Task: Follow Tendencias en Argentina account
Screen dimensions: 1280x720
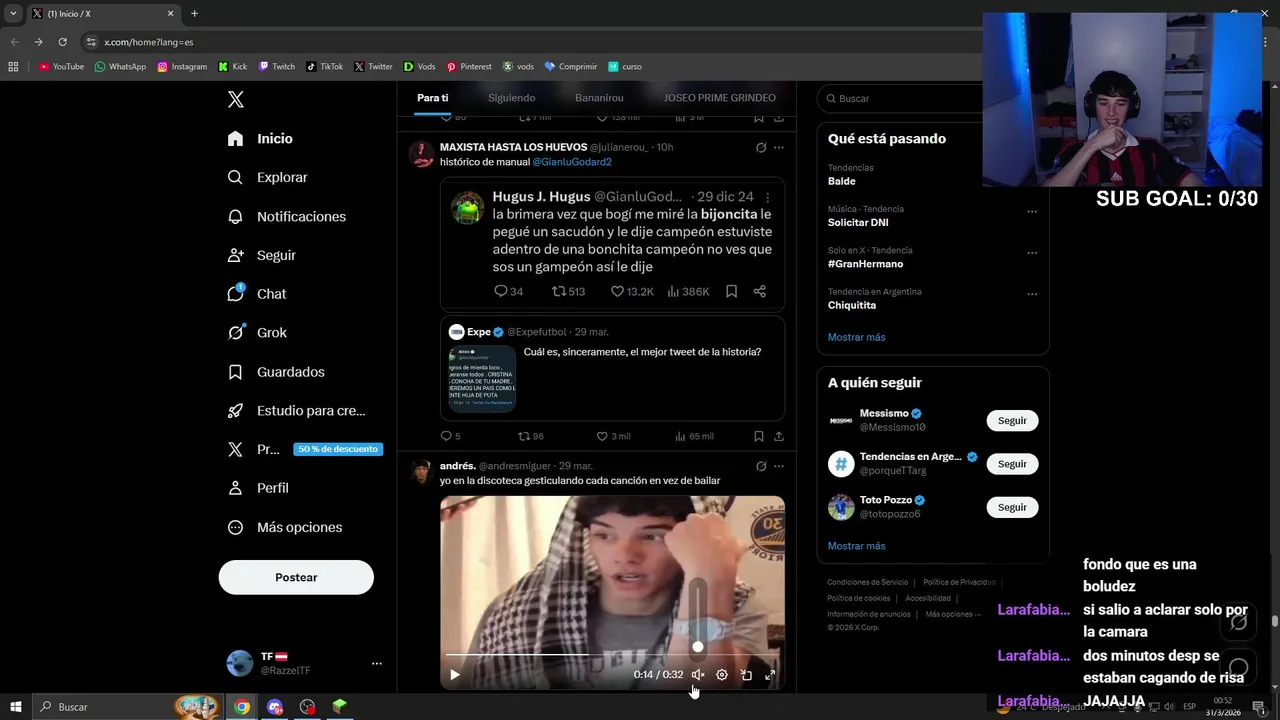Action: click(1012, 464)
